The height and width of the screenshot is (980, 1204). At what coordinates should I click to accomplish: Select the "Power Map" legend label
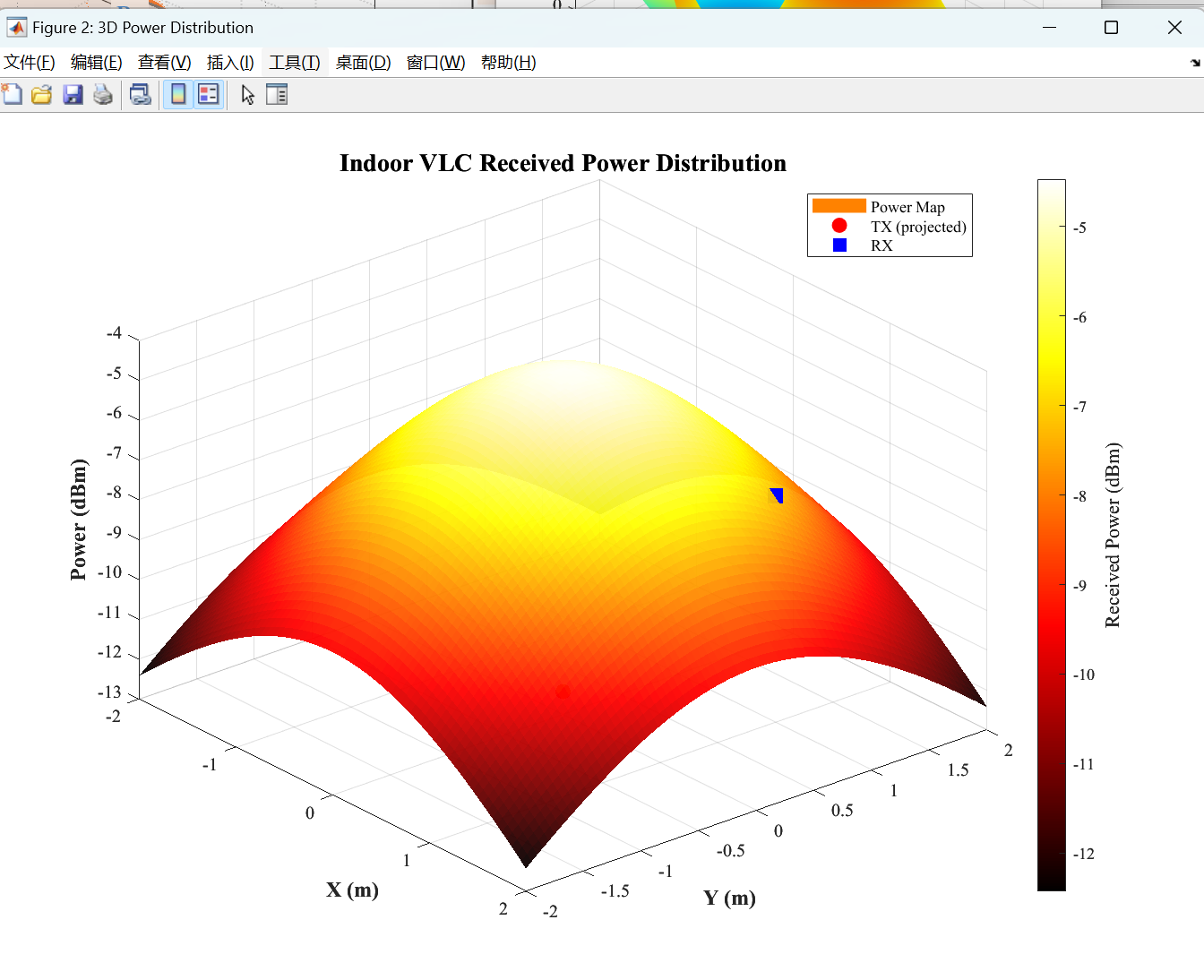coord(907,207)
